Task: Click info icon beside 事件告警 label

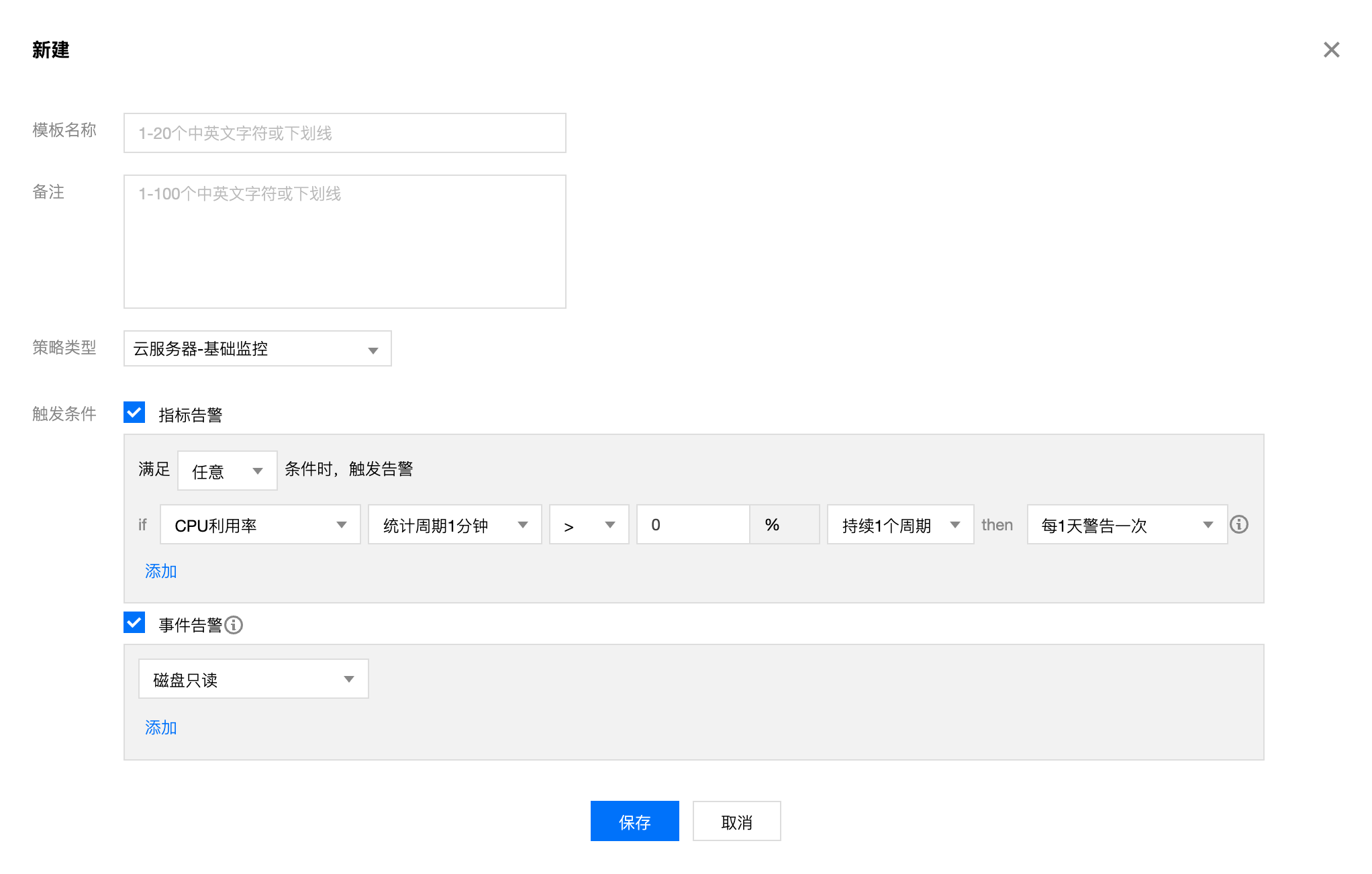Action: 234,625
